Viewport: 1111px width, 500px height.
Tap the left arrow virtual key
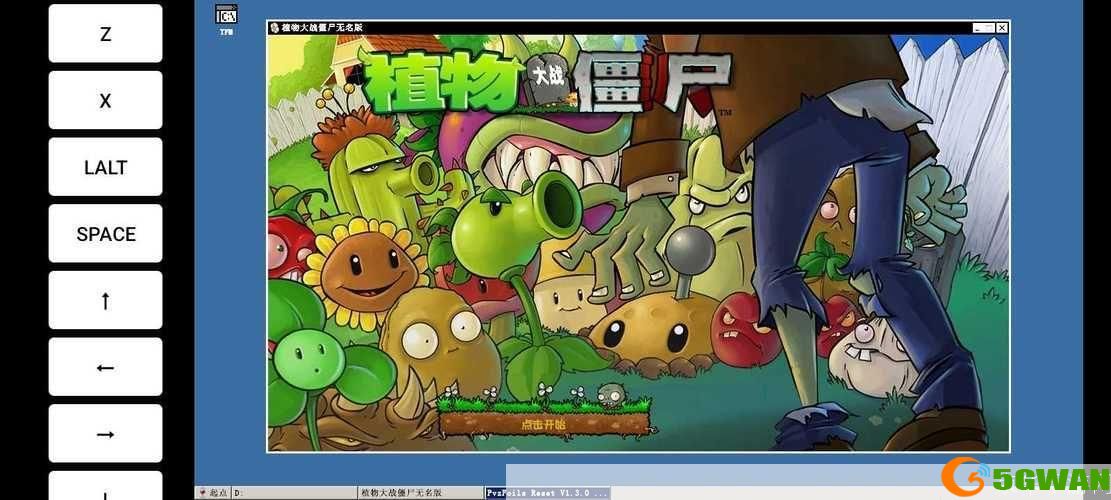pos(106,367)
